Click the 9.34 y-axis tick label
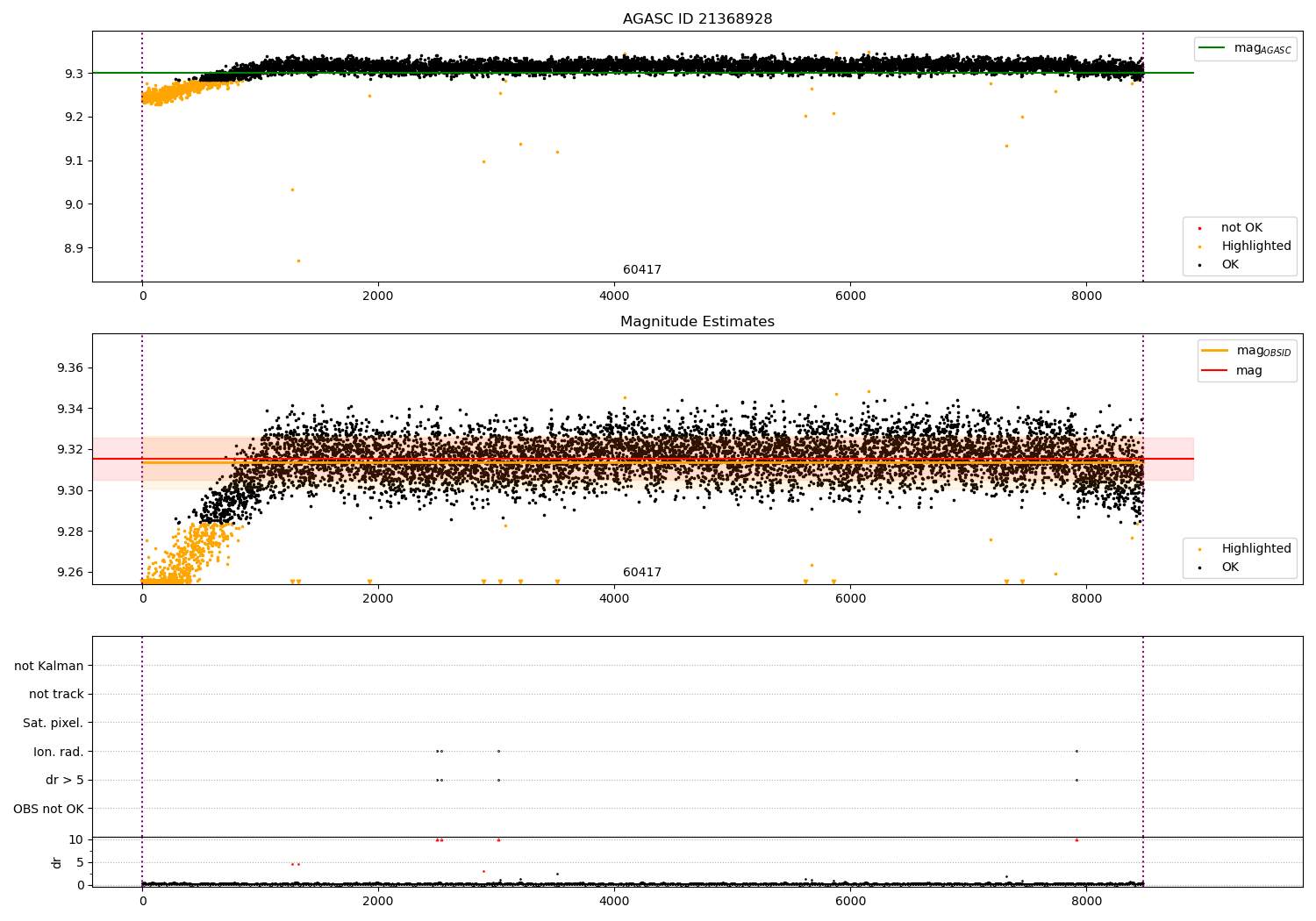The image size is (1316, 921). [70, 409]
